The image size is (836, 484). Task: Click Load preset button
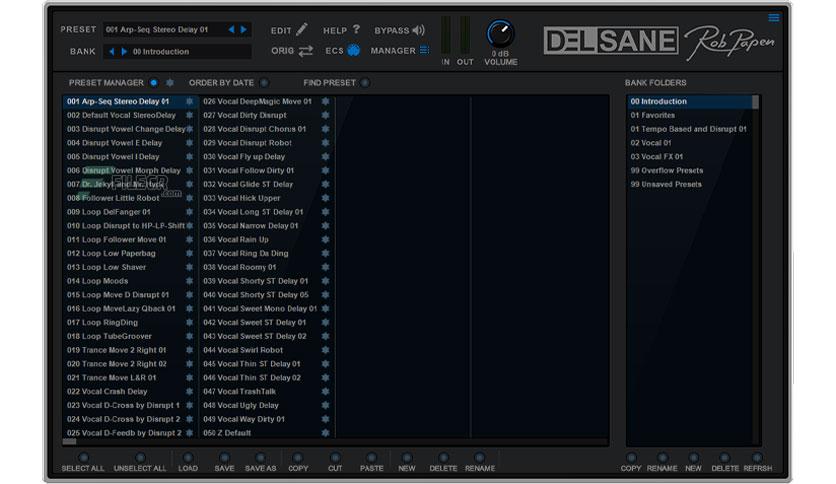188,457
